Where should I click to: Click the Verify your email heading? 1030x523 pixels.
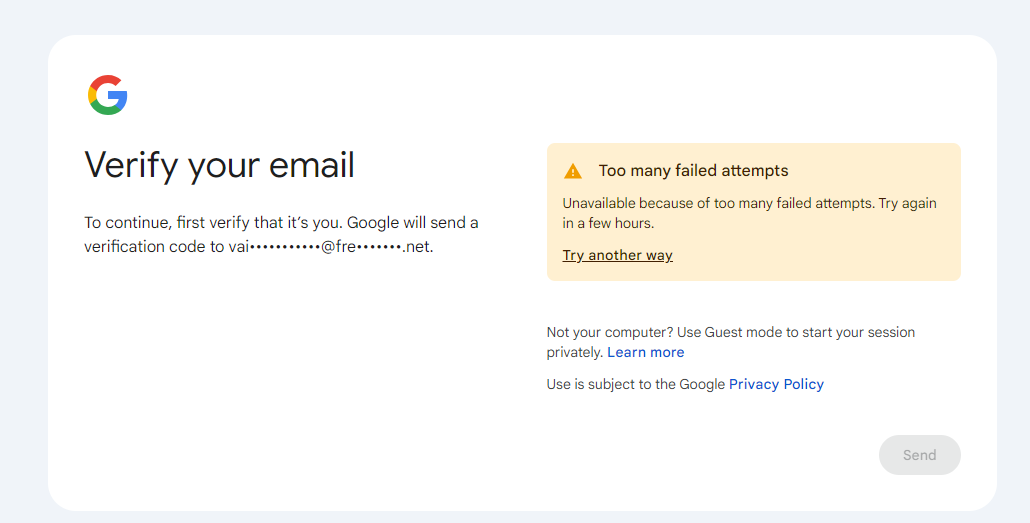(x=219, y=165)
